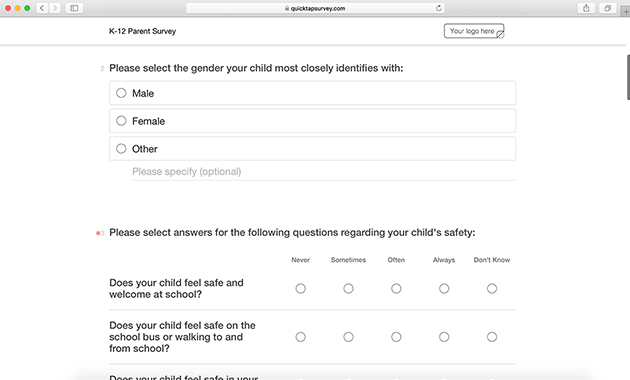Viewport: 630px width, 380px height.
Task: Click the edit icon on logo placeholder
Action: click(x=500, y=35)
